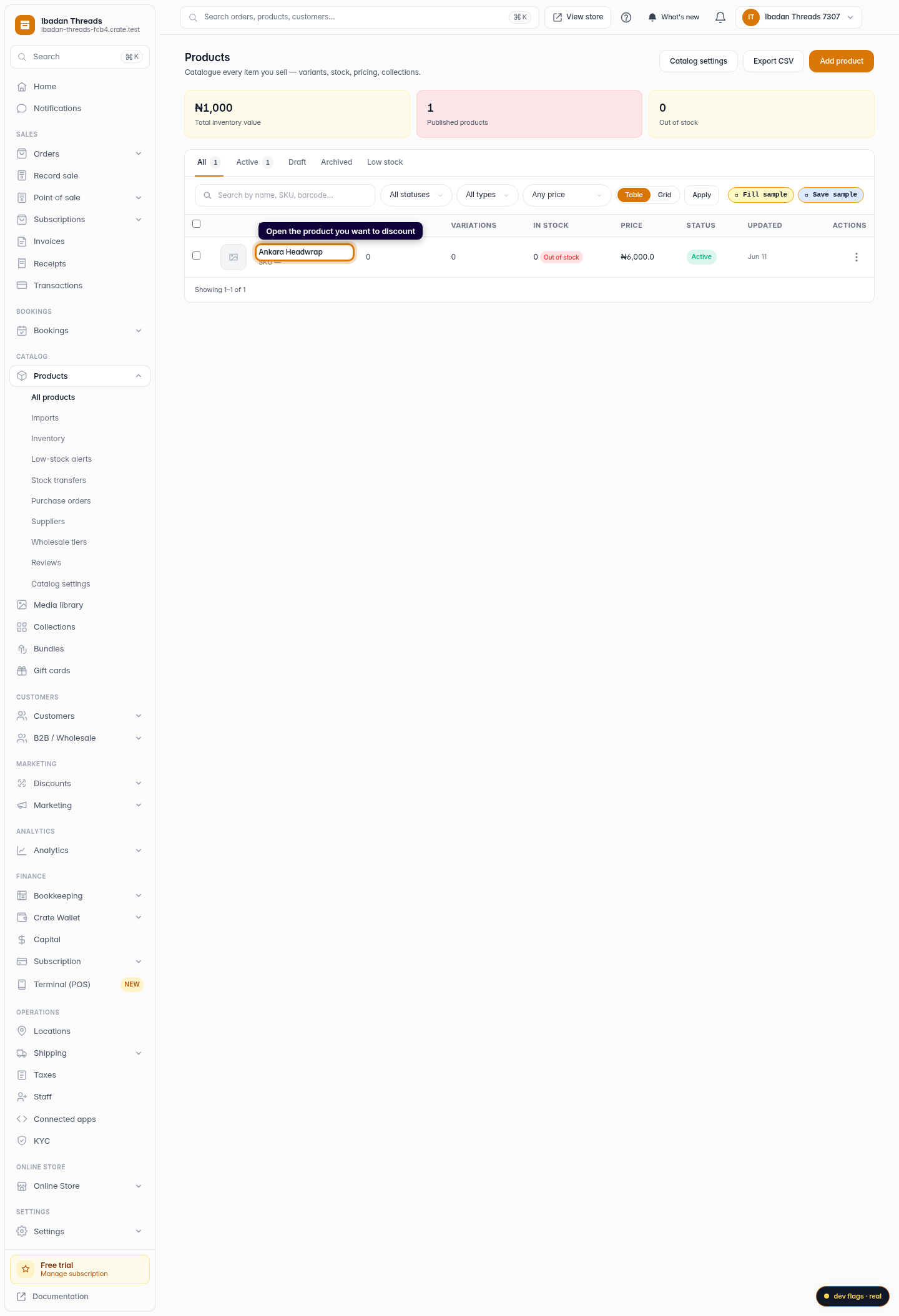Click the Notifications chat bubble icon
Screen dimensions: 899x1316
pyautogui.click(x=22, y=109)
